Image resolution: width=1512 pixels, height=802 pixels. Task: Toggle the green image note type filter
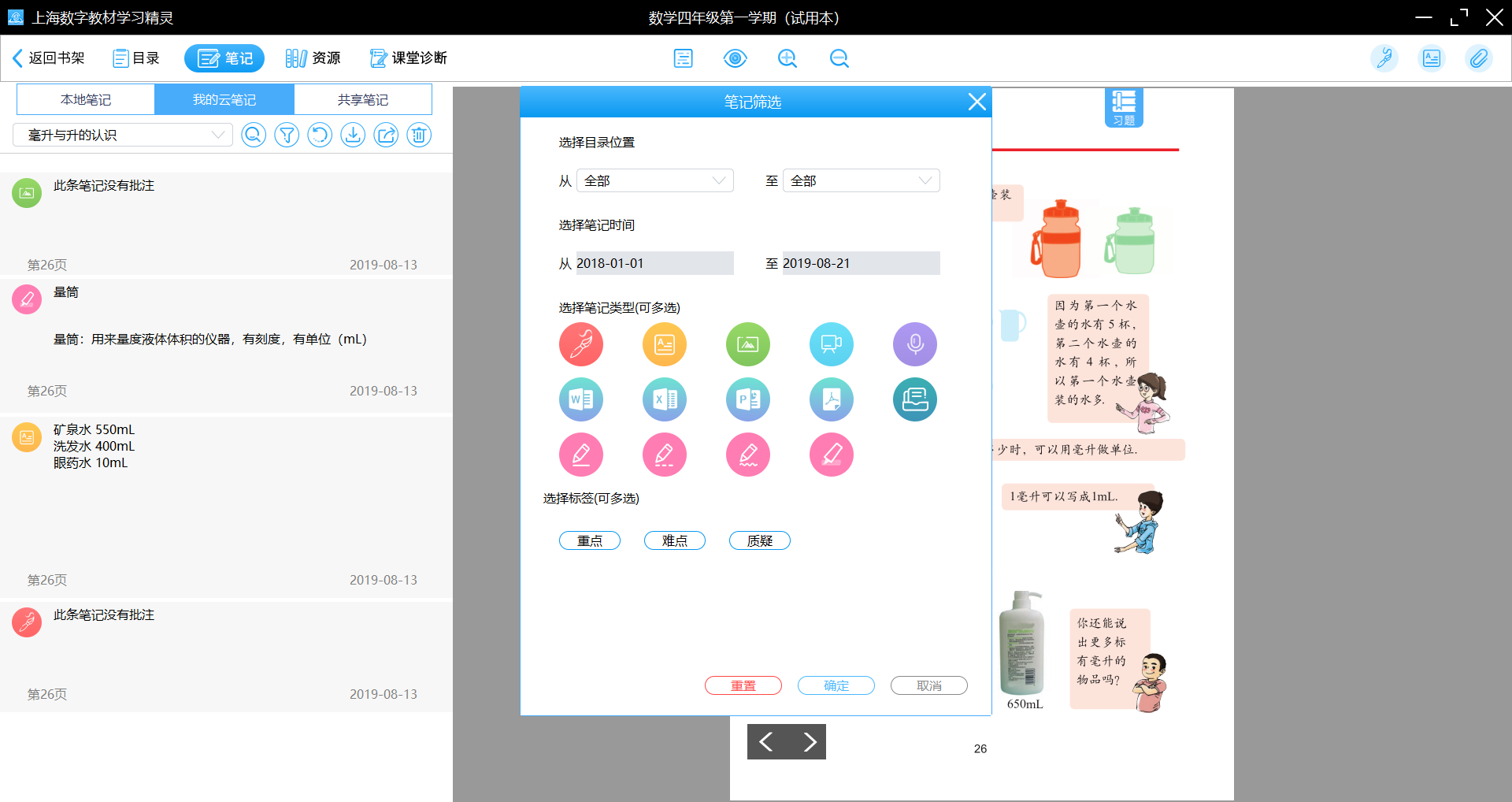pyautogui.click(x=748, y=344)
